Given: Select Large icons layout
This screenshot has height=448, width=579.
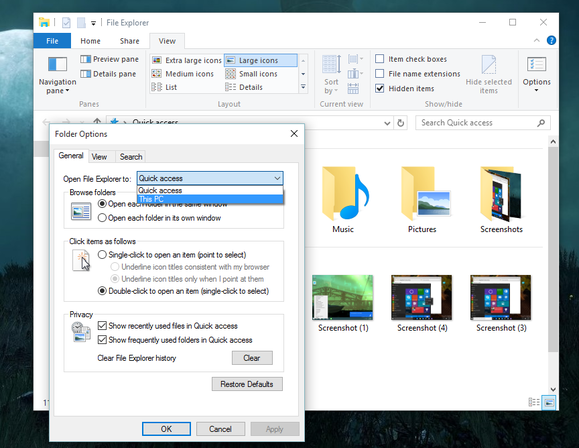Looking at the screenshot, I should pyautogui.click(x=260, y=60).
